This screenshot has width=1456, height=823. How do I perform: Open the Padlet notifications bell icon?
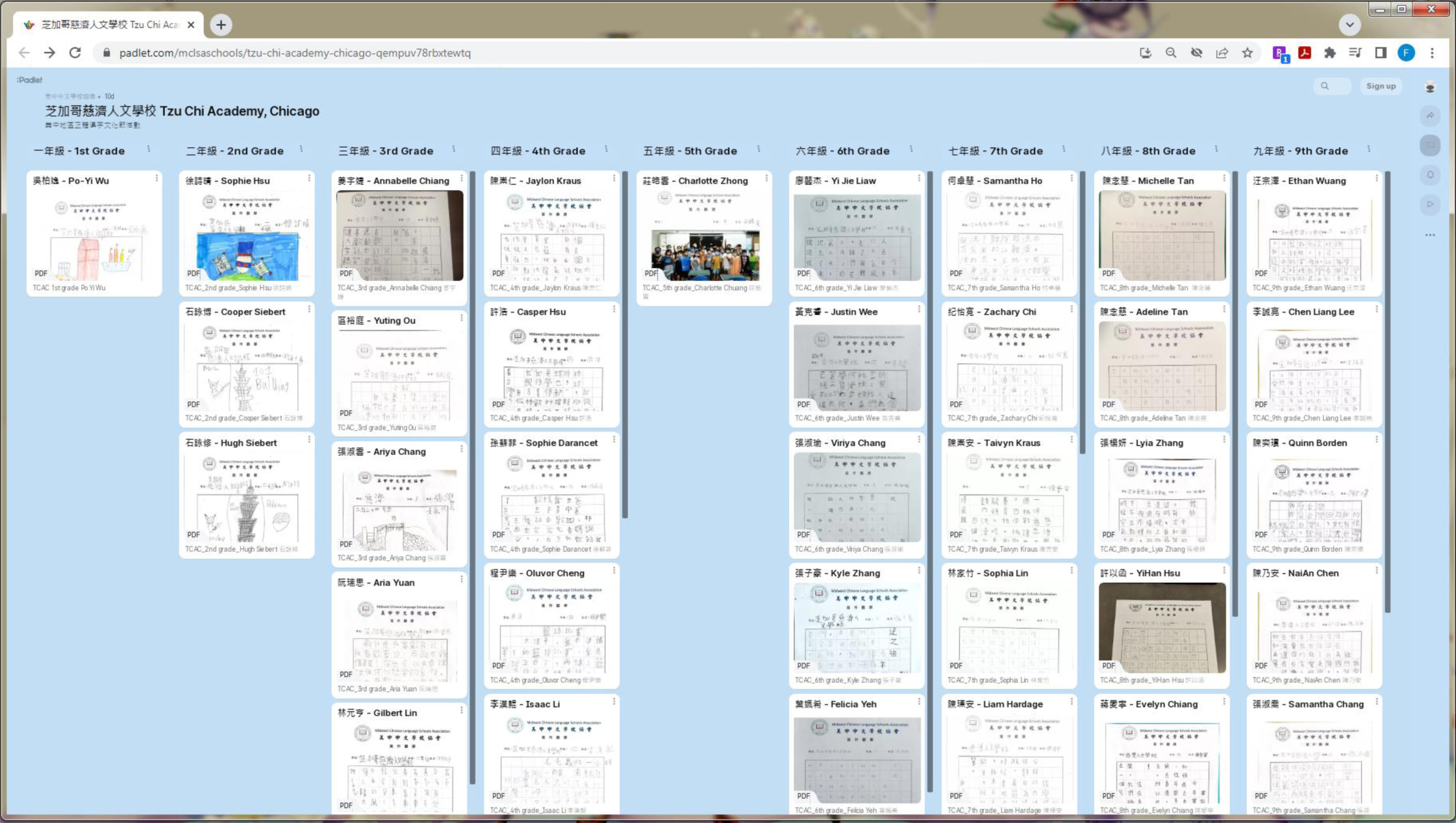click(x=1430, y=175)
